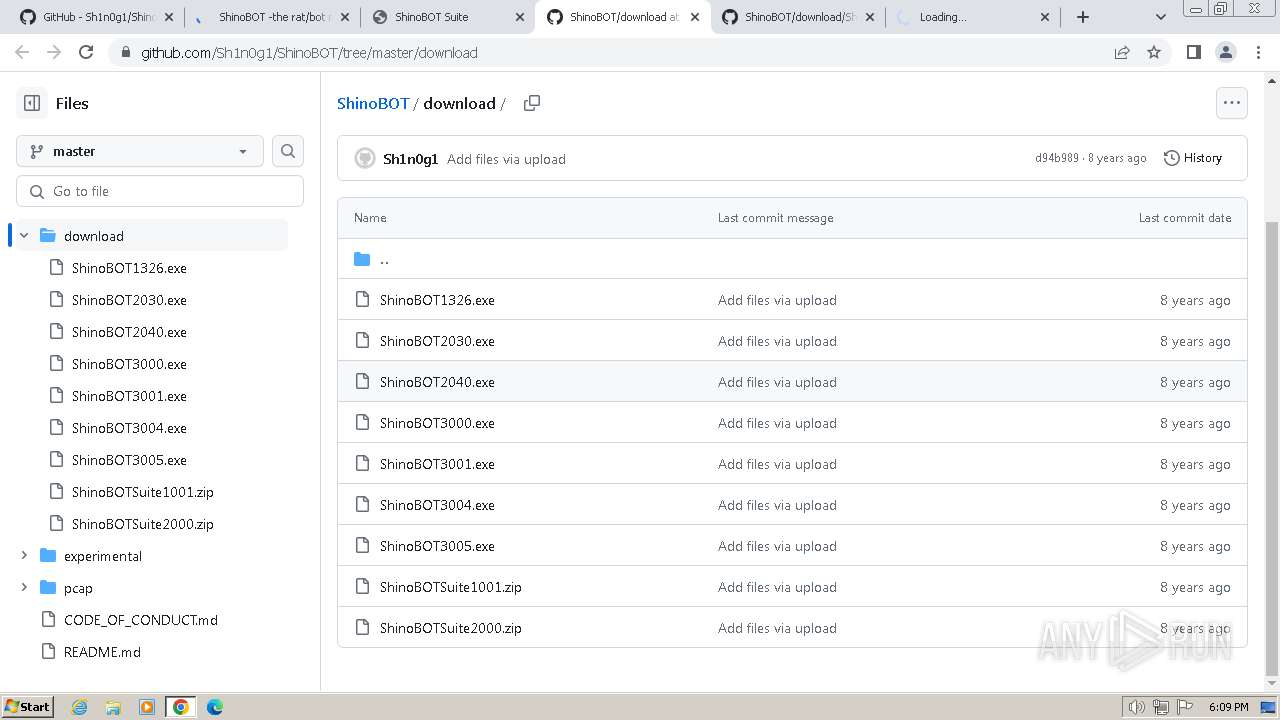Viewport: 1280px width, 720px height.
Task: Open Windows Media Player from taskbar
Action: [x=147, y=707]
